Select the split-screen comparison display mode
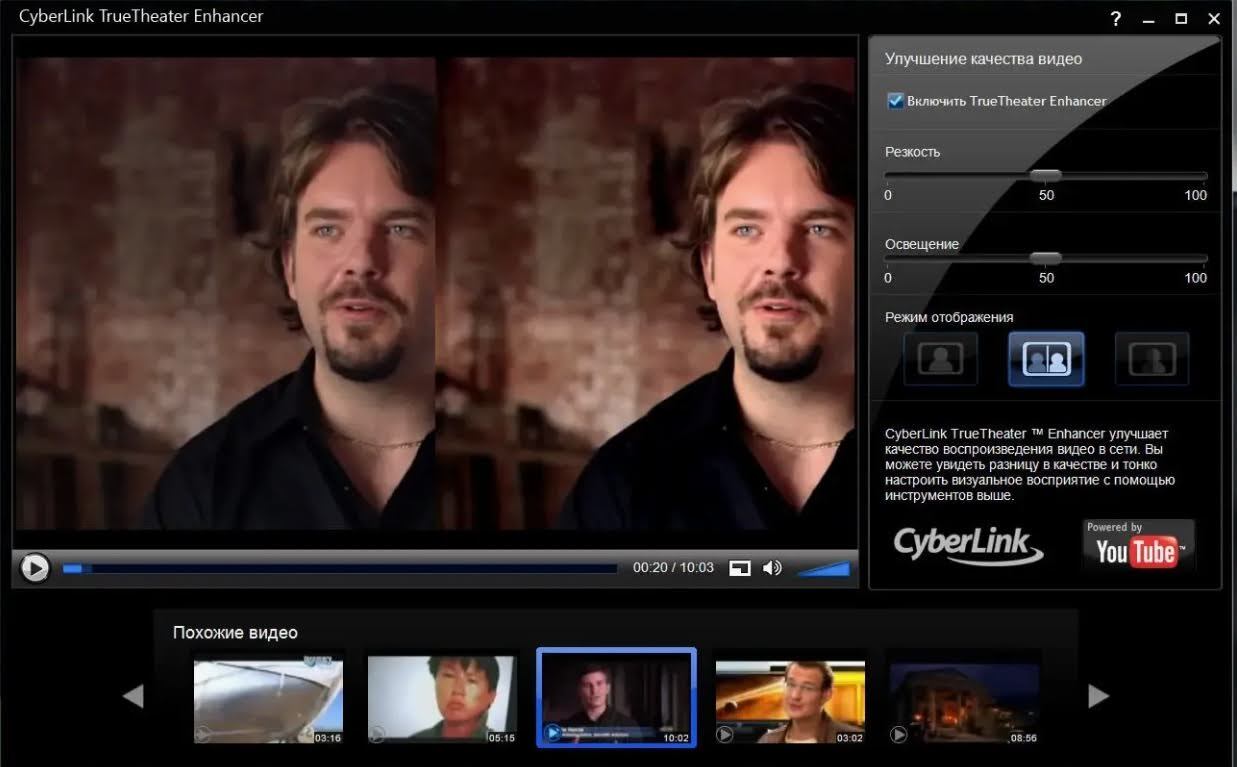The width and height of the screenshot is (1237, 767). click(1046, 359)
